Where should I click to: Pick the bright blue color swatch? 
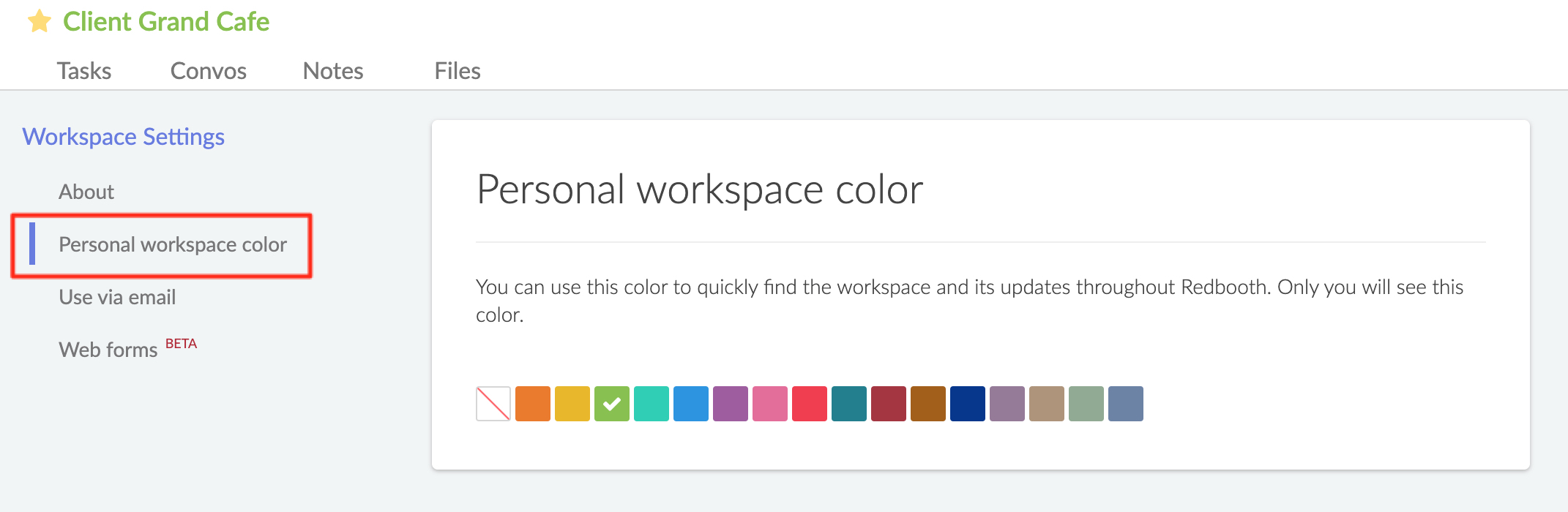tap(691, 404)
